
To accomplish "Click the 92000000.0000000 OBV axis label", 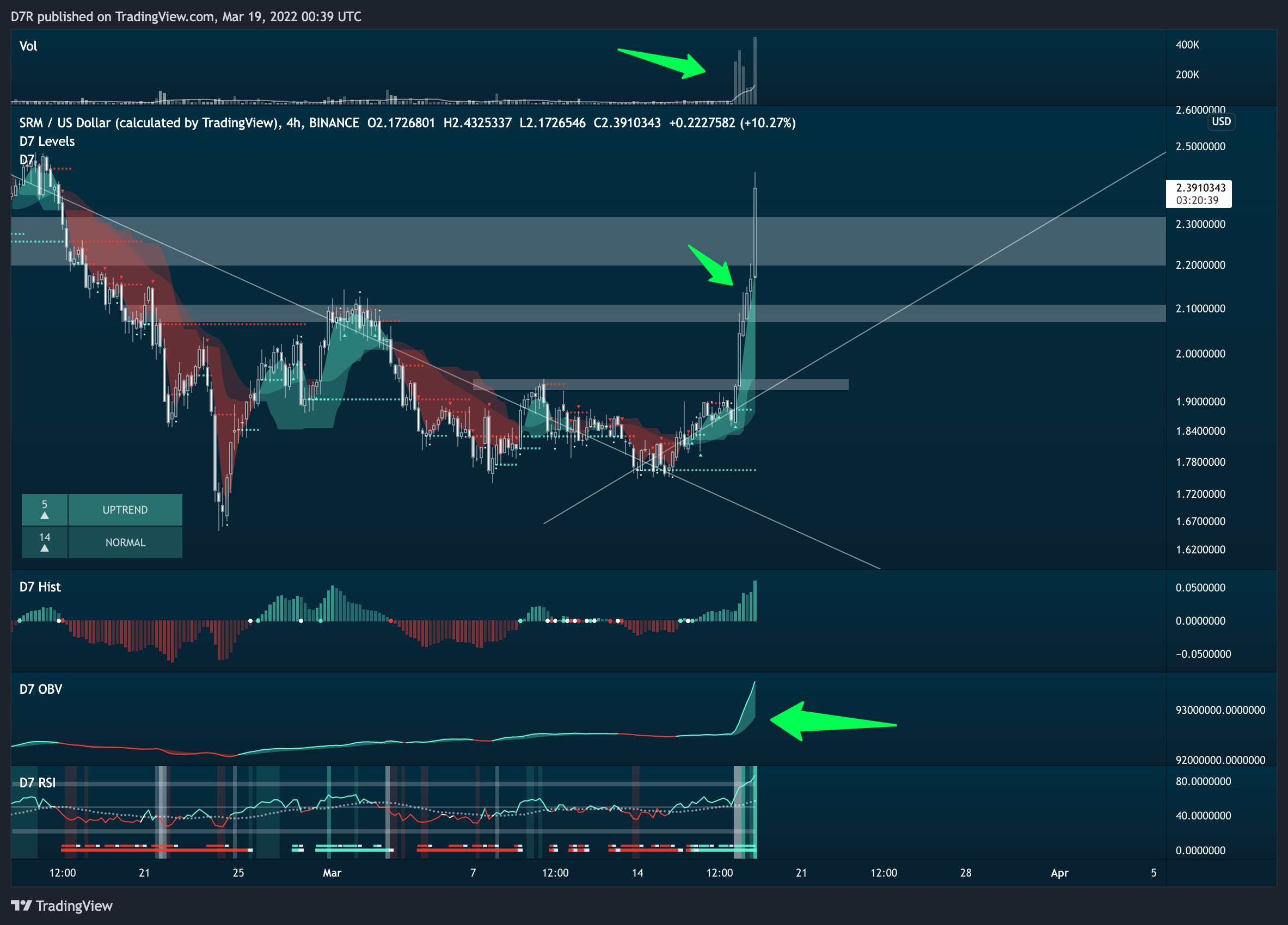I will 1220,760.
